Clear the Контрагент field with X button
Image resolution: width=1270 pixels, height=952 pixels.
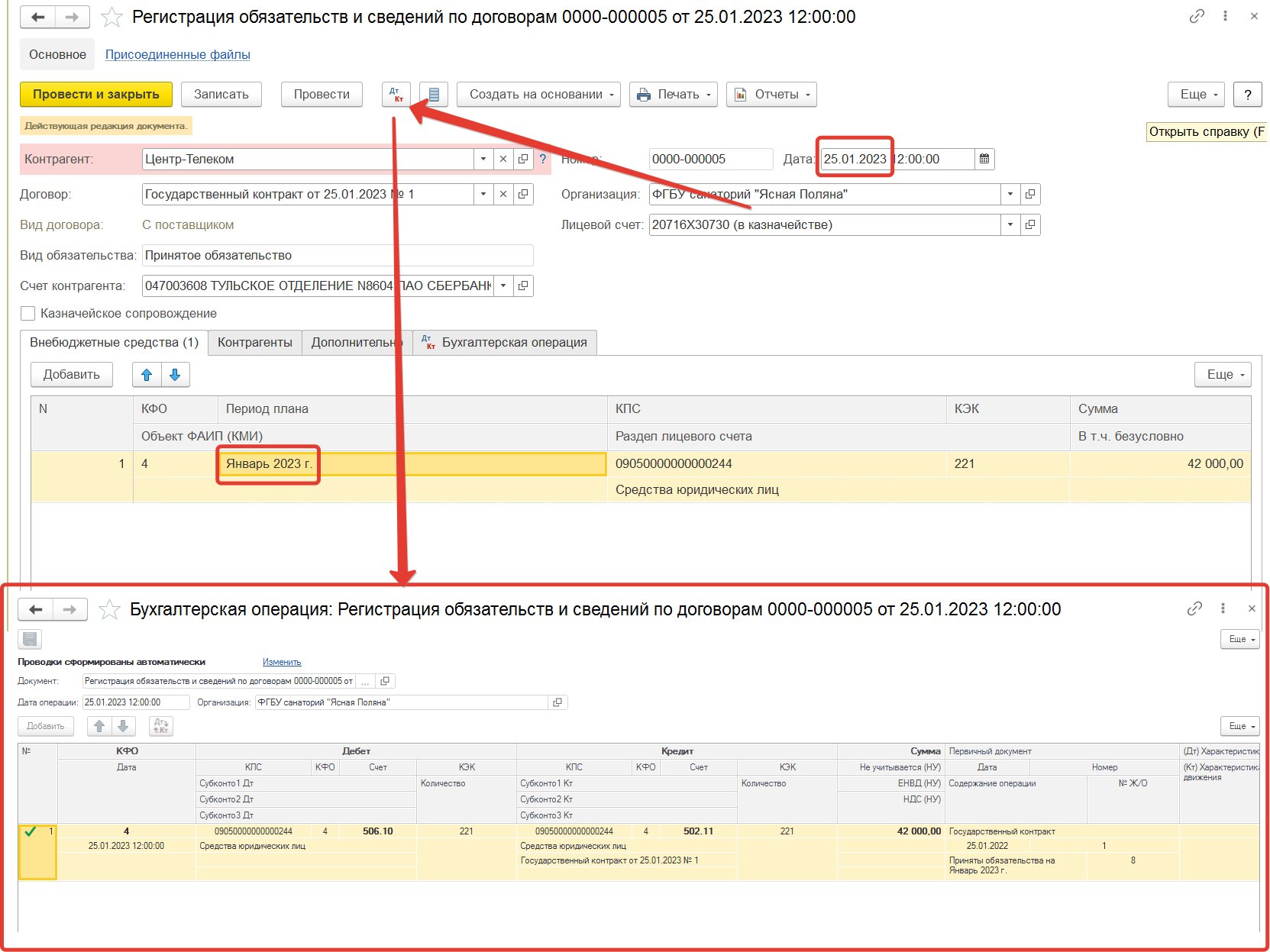click(x=503, y=159)
